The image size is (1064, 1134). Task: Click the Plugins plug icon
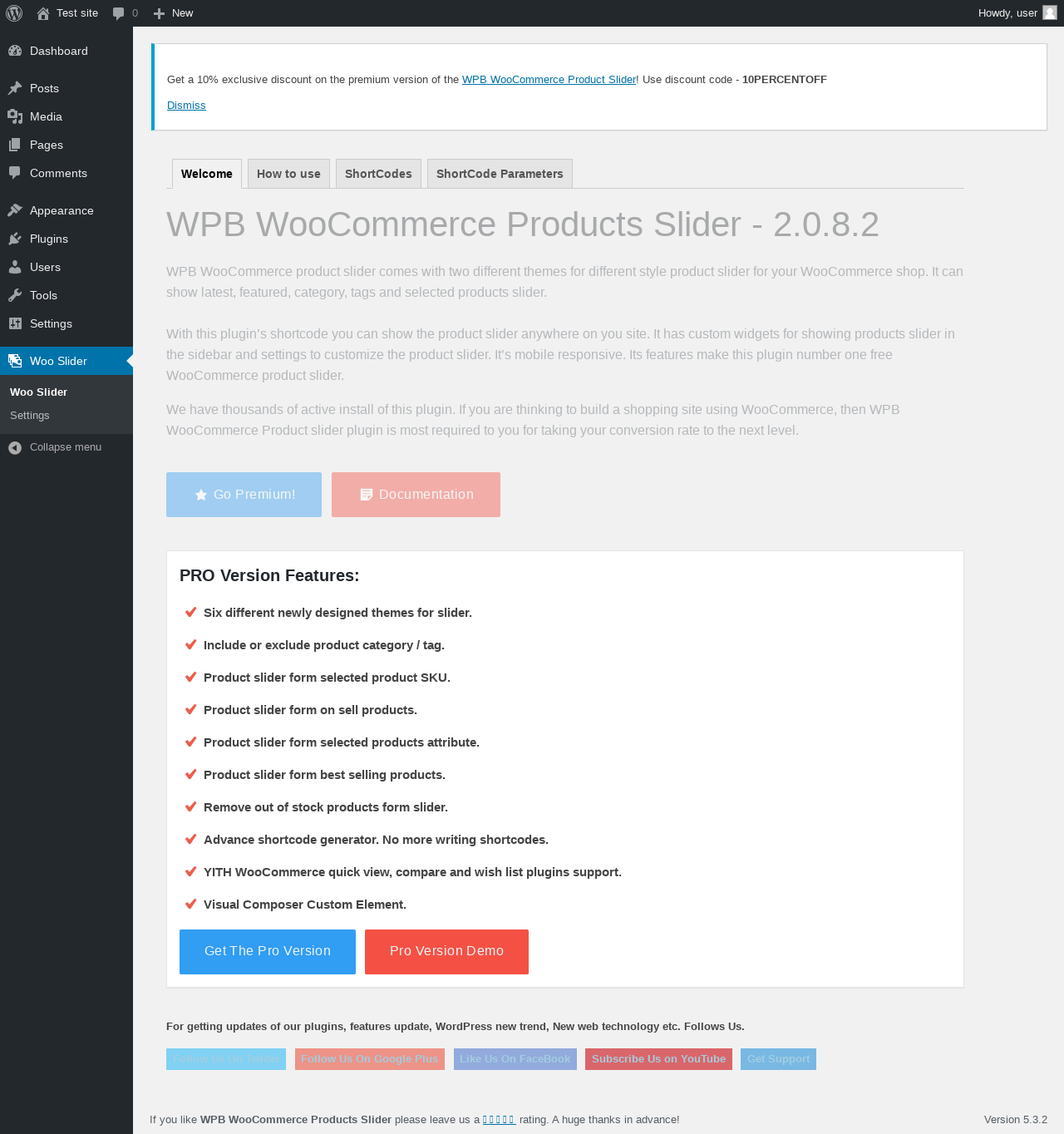(x=15, y=239)
